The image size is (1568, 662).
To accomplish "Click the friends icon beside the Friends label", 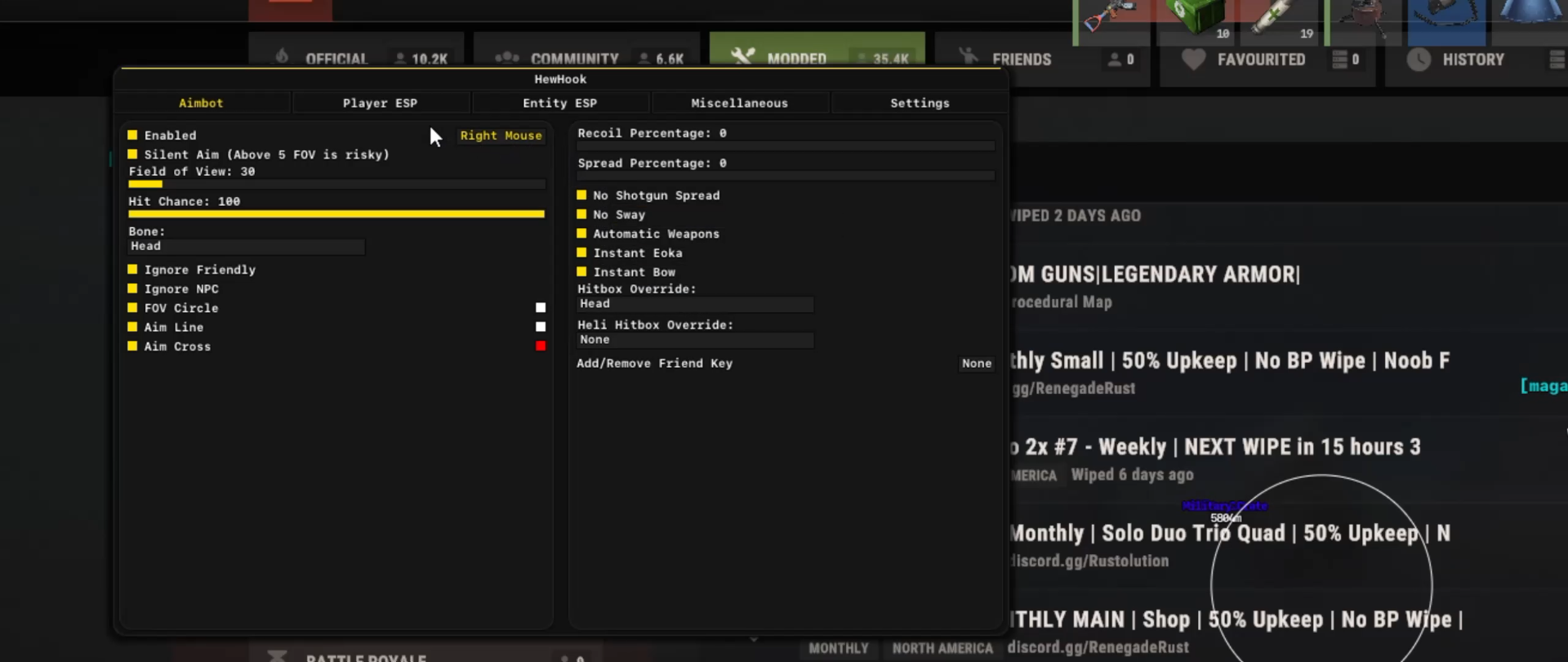I will click(x=969, y=56).
